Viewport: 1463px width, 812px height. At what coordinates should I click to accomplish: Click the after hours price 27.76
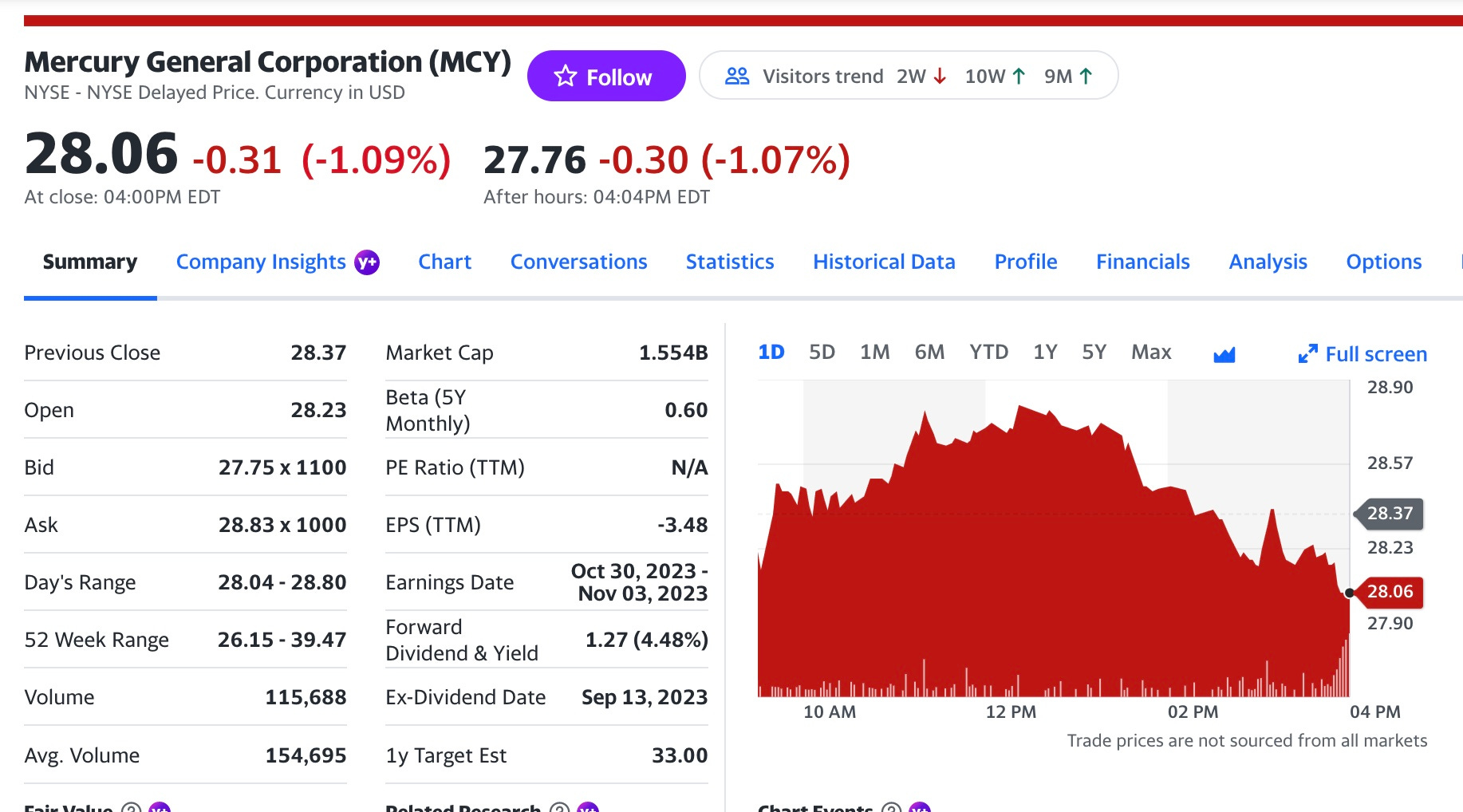tap(534, 160)
